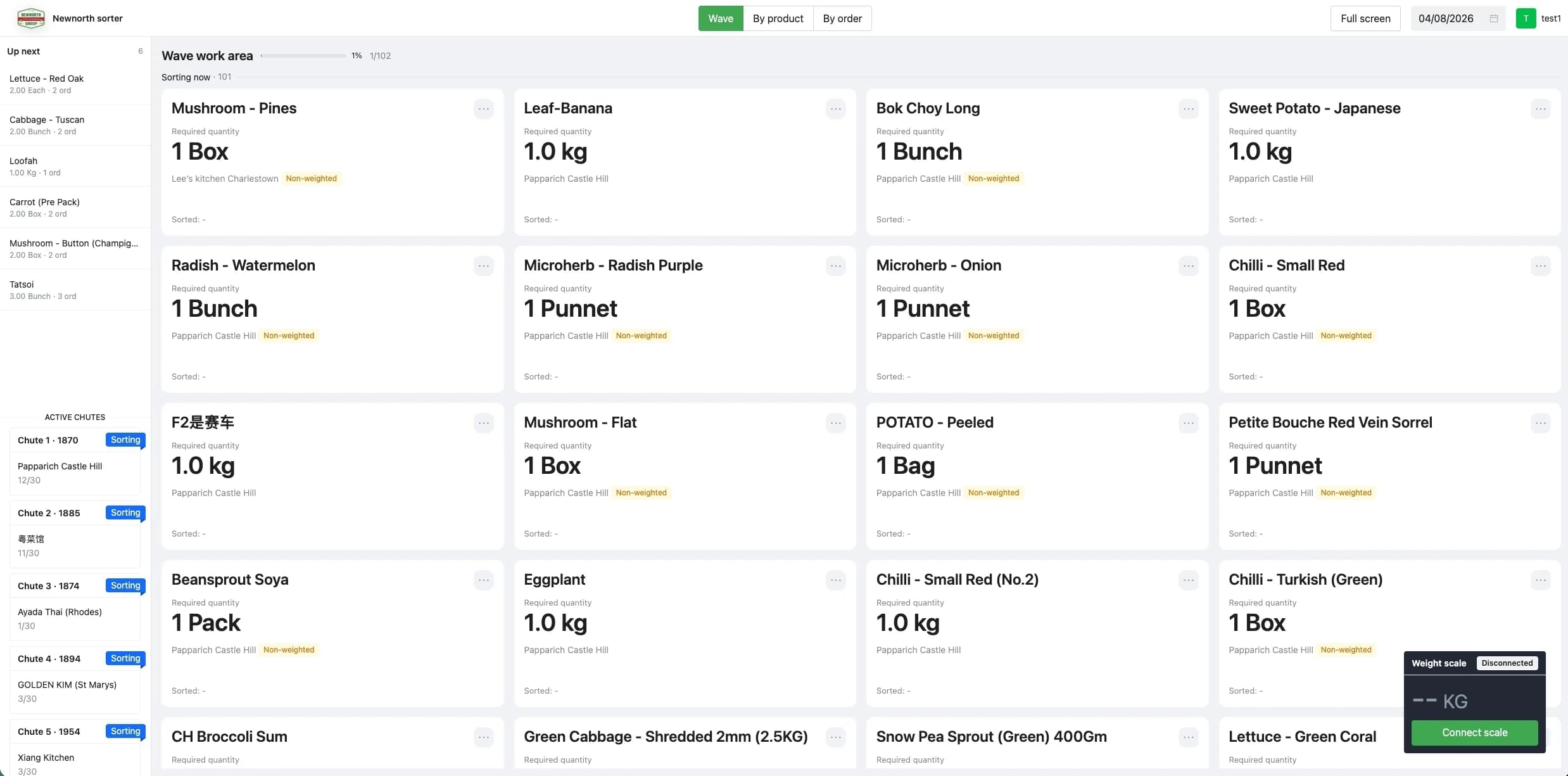Open Chilli - Small Red card options menu
Viewport: 1568px width, 776px height.
[x=1541, y=266]
